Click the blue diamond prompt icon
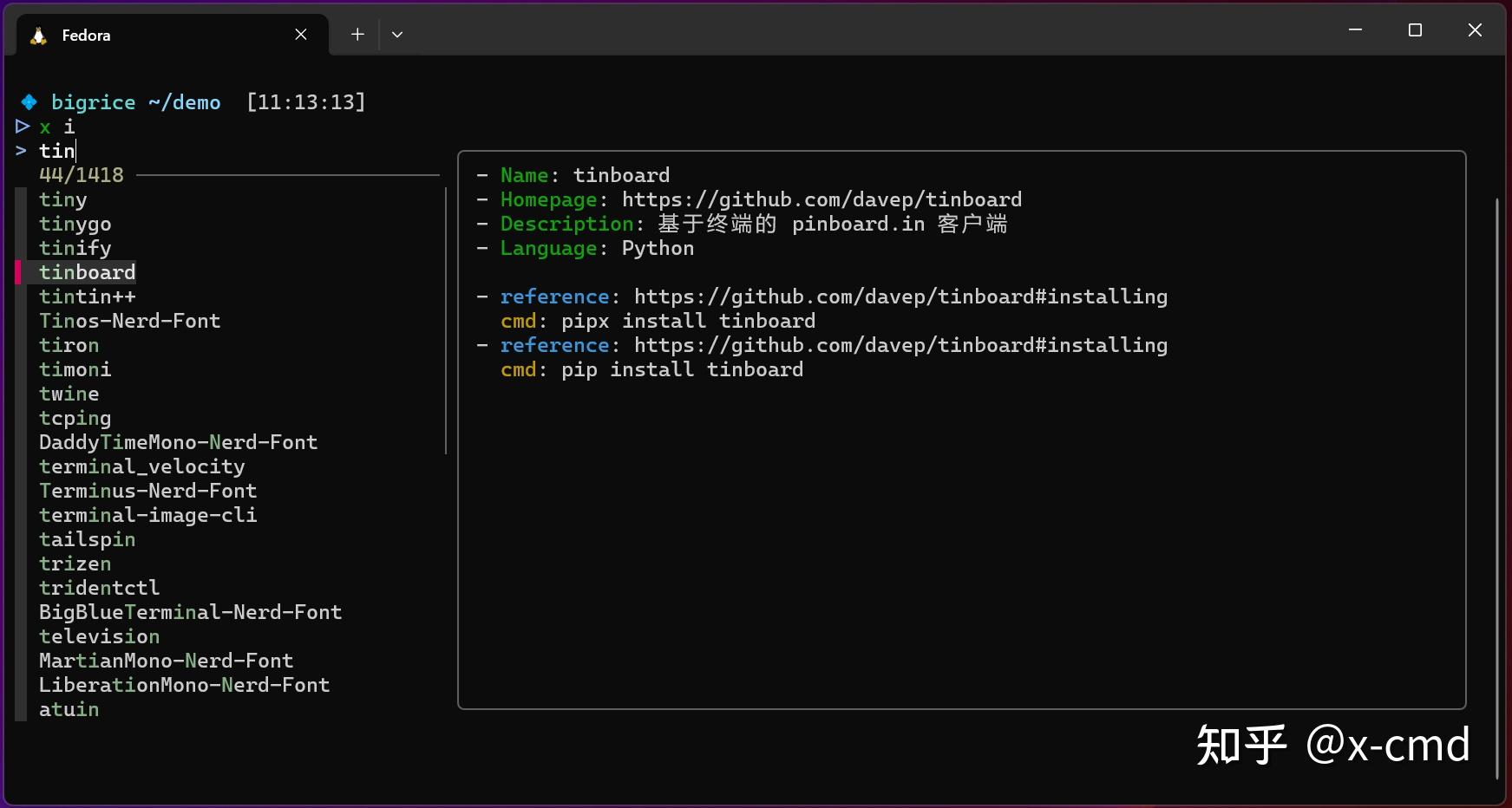1512x808 pixels. pos(28,101)
